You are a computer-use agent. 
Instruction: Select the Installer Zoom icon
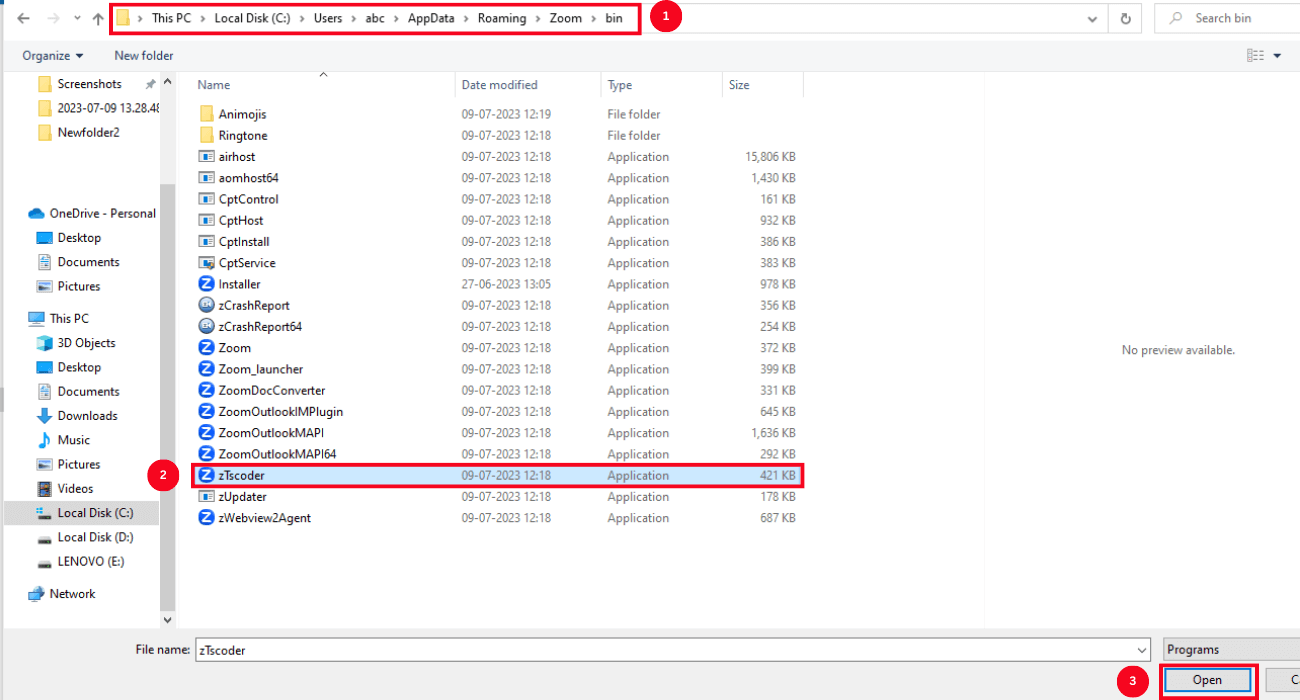click(x=207, y=284)
